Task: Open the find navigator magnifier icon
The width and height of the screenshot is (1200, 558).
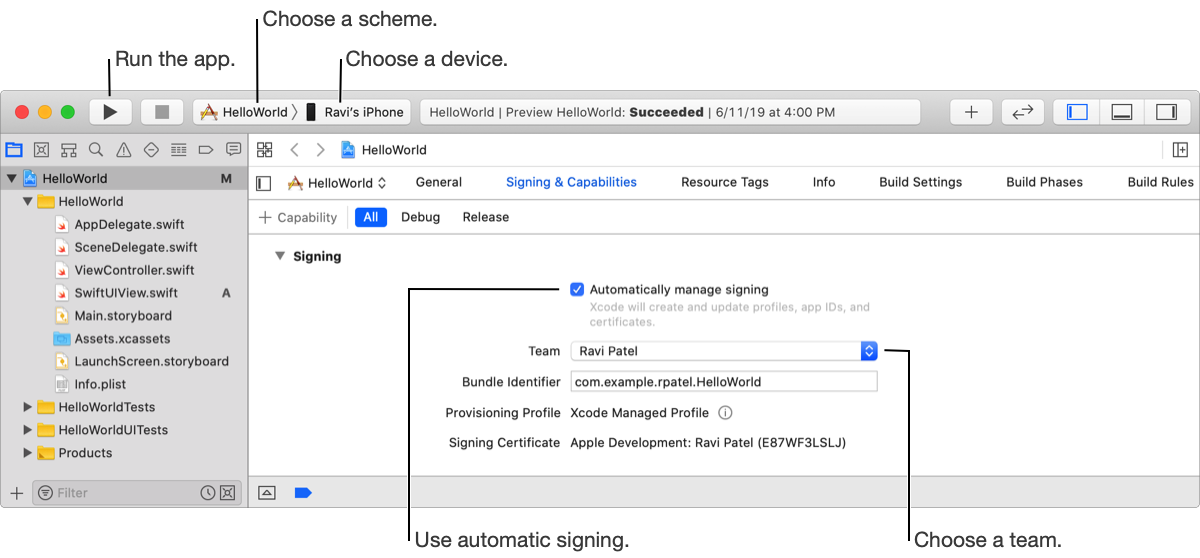Action: pos(96,150)
